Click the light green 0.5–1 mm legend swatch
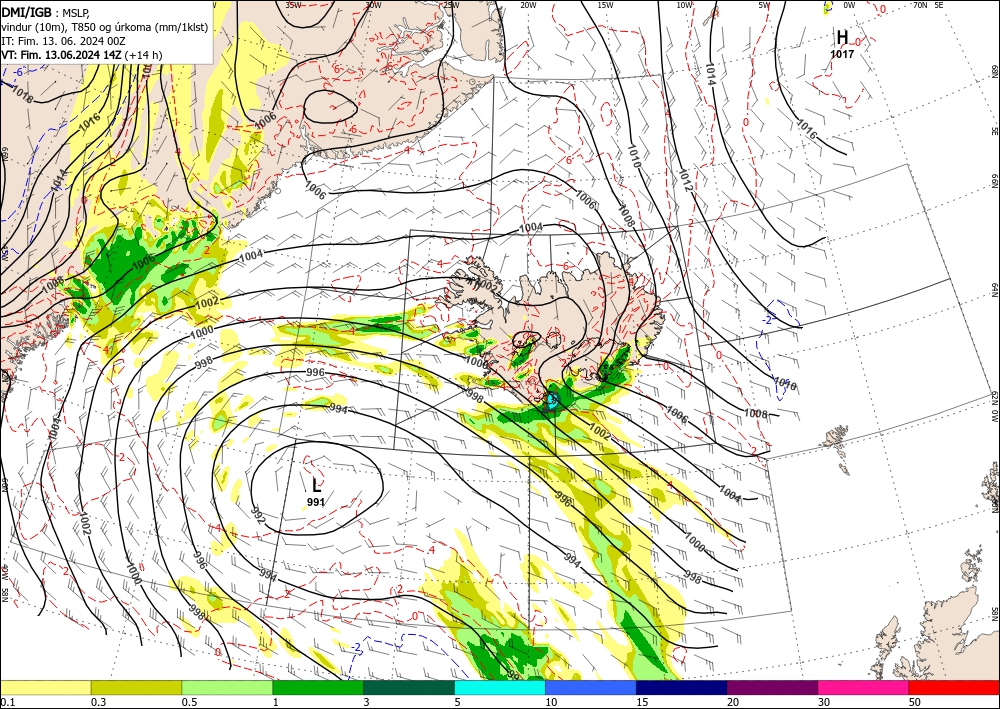 (227, 687)
